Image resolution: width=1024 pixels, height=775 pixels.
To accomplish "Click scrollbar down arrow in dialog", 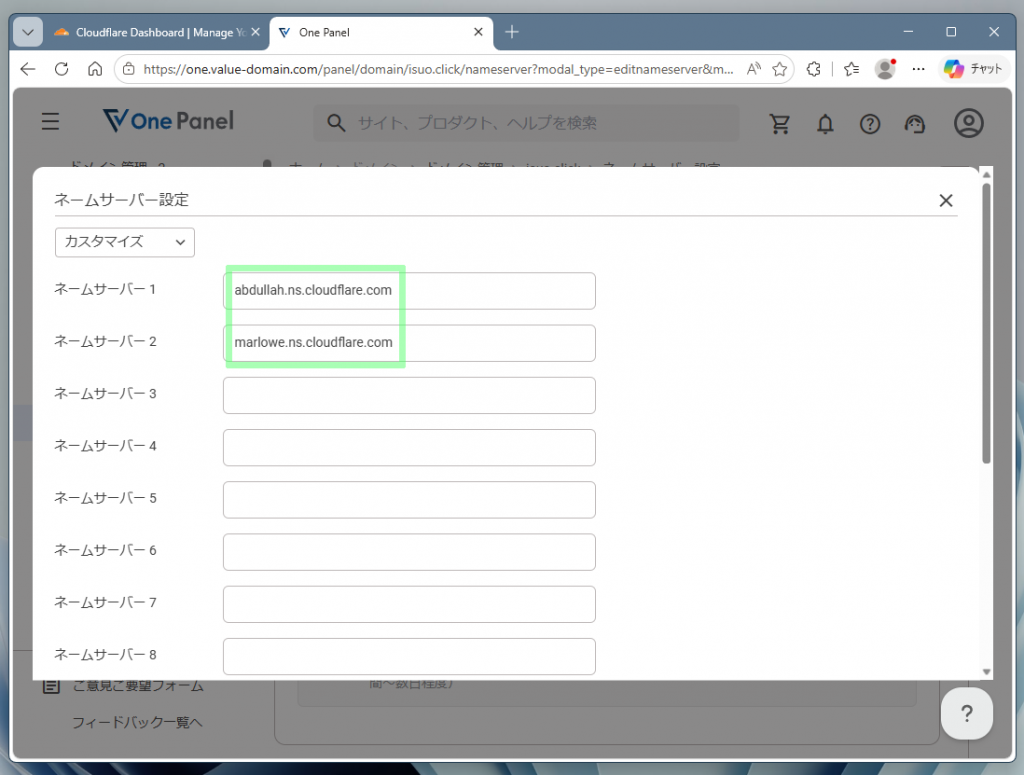I will (x=986, y=672).
